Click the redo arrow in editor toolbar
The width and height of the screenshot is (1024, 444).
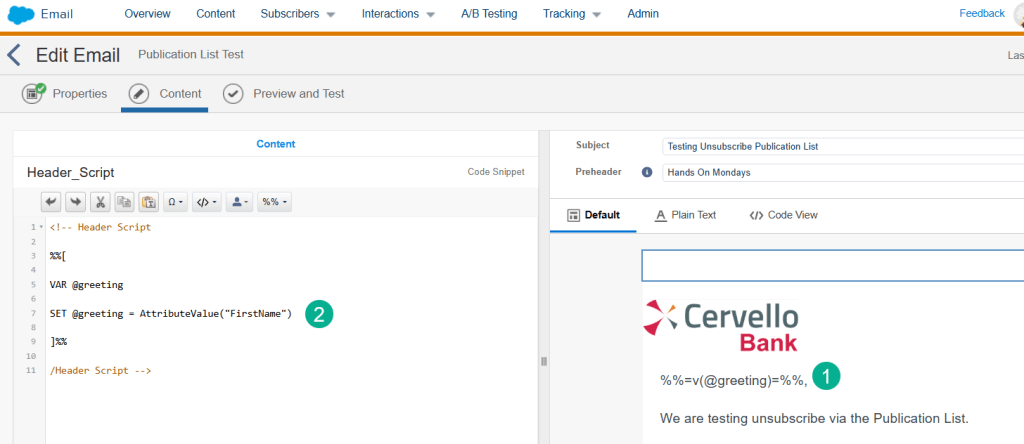(76, 202)
